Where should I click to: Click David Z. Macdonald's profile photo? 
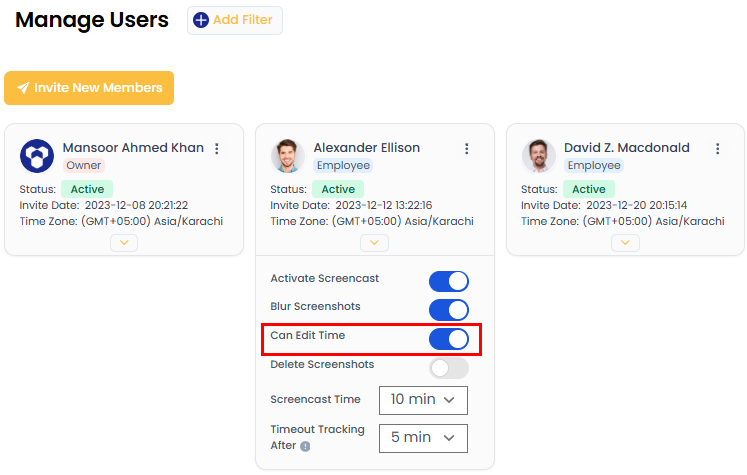coord(539,156)
